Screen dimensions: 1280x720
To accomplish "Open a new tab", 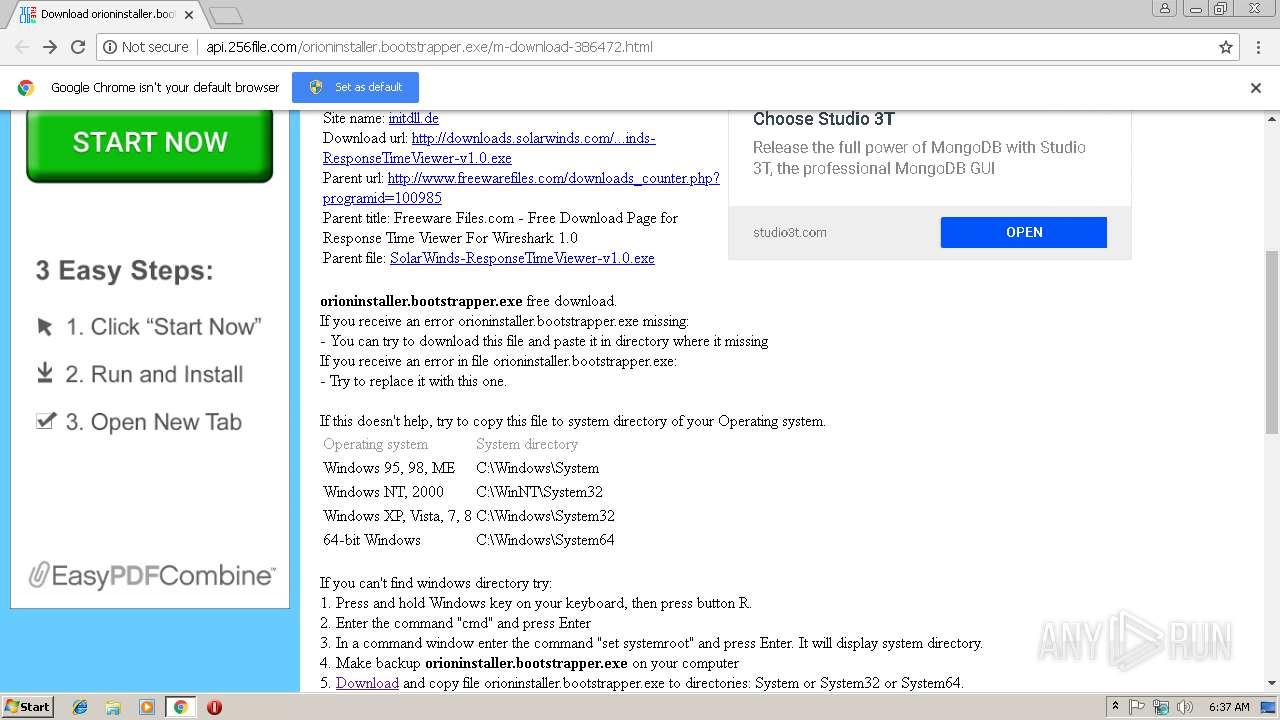I will point(226,15).
